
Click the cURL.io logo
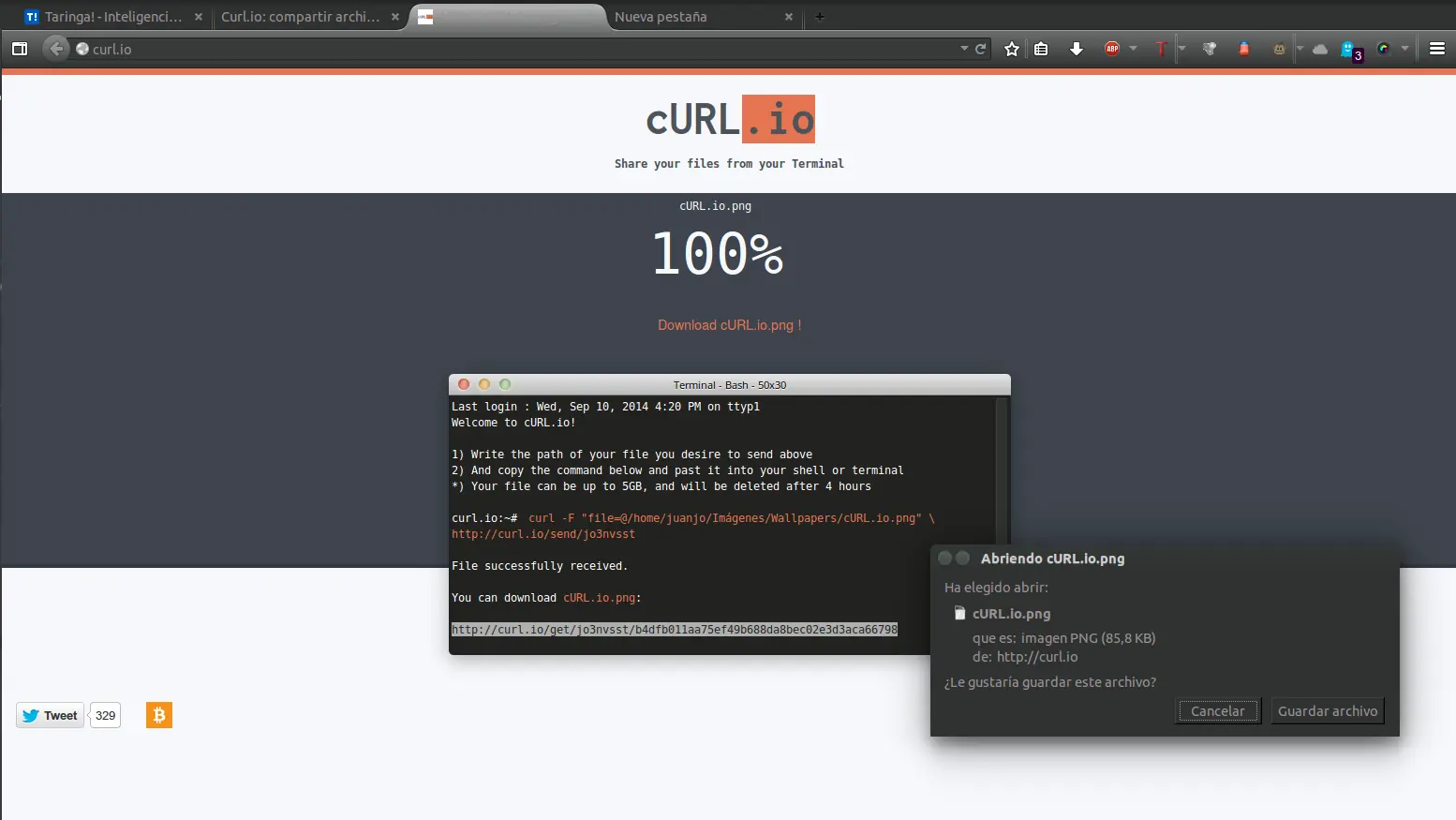[x=730, y=119]
